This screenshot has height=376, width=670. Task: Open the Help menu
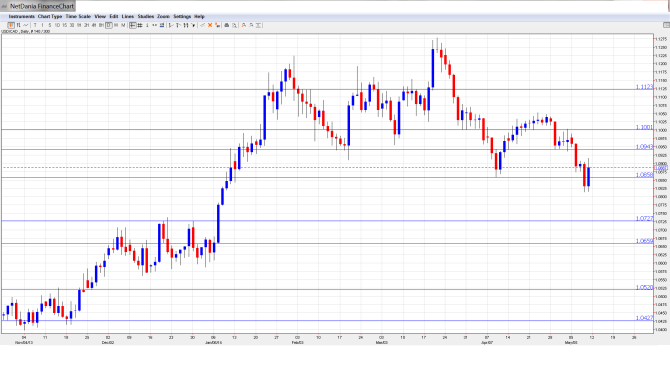click(200, 16)
